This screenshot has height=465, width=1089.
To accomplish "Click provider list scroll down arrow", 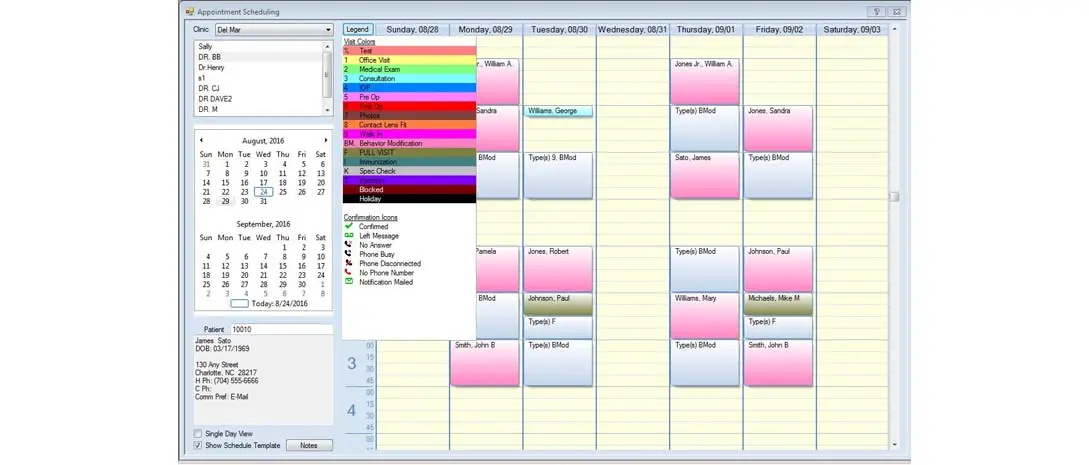I will [327, 110].
